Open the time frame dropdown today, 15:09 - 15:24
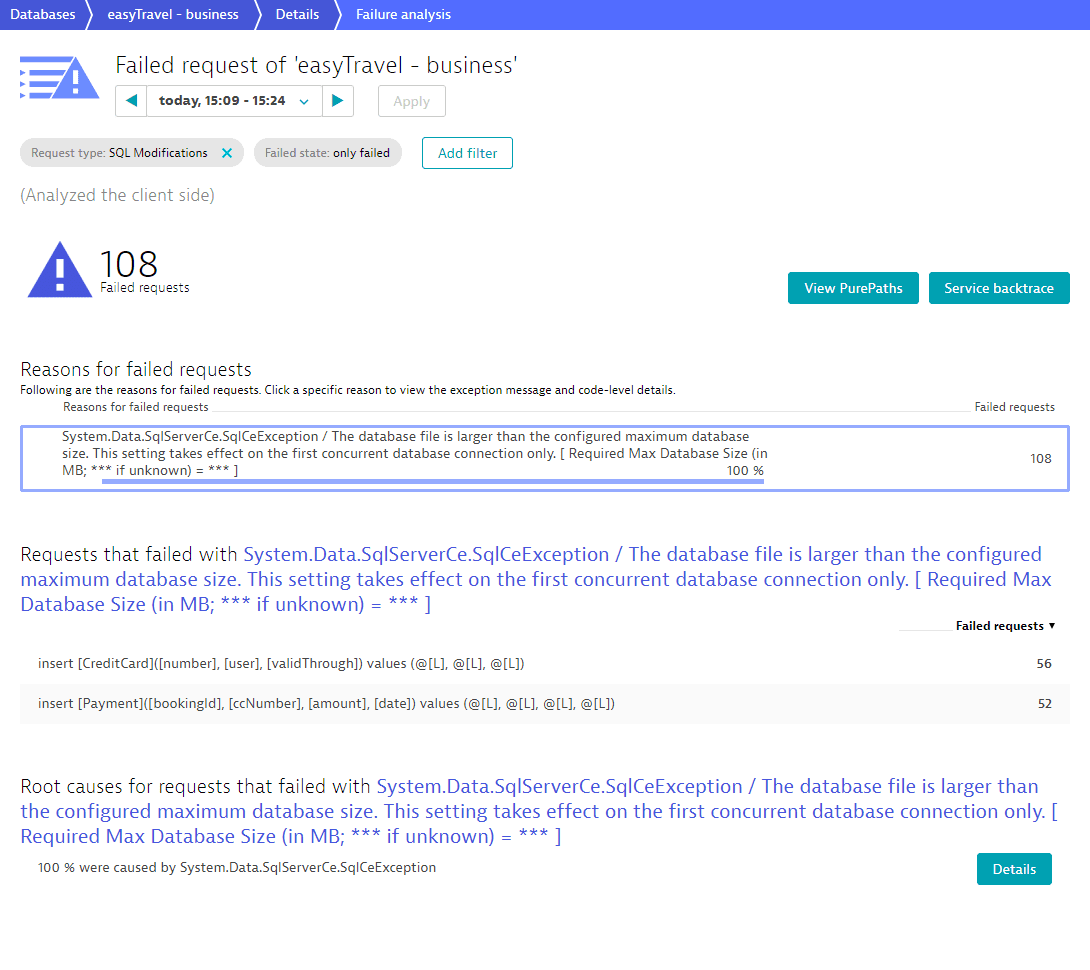 coord(234,101)
